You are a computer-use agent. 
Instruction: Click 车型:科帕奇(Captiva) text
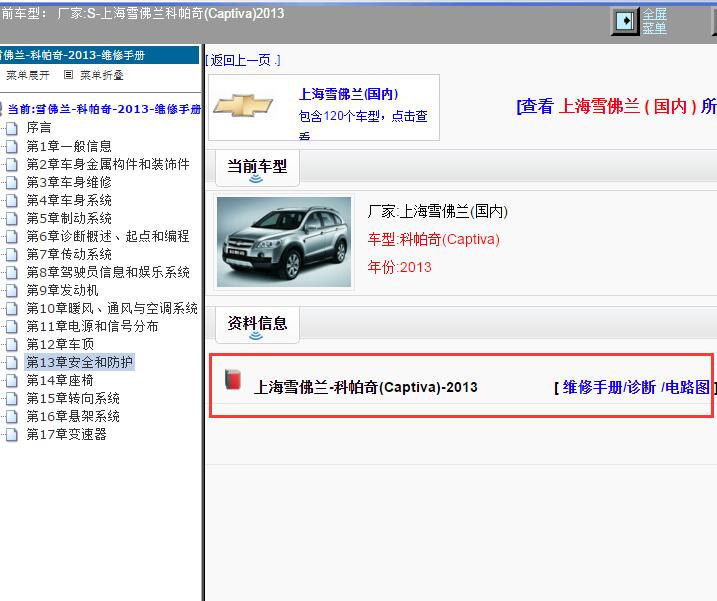click(433, 239)
